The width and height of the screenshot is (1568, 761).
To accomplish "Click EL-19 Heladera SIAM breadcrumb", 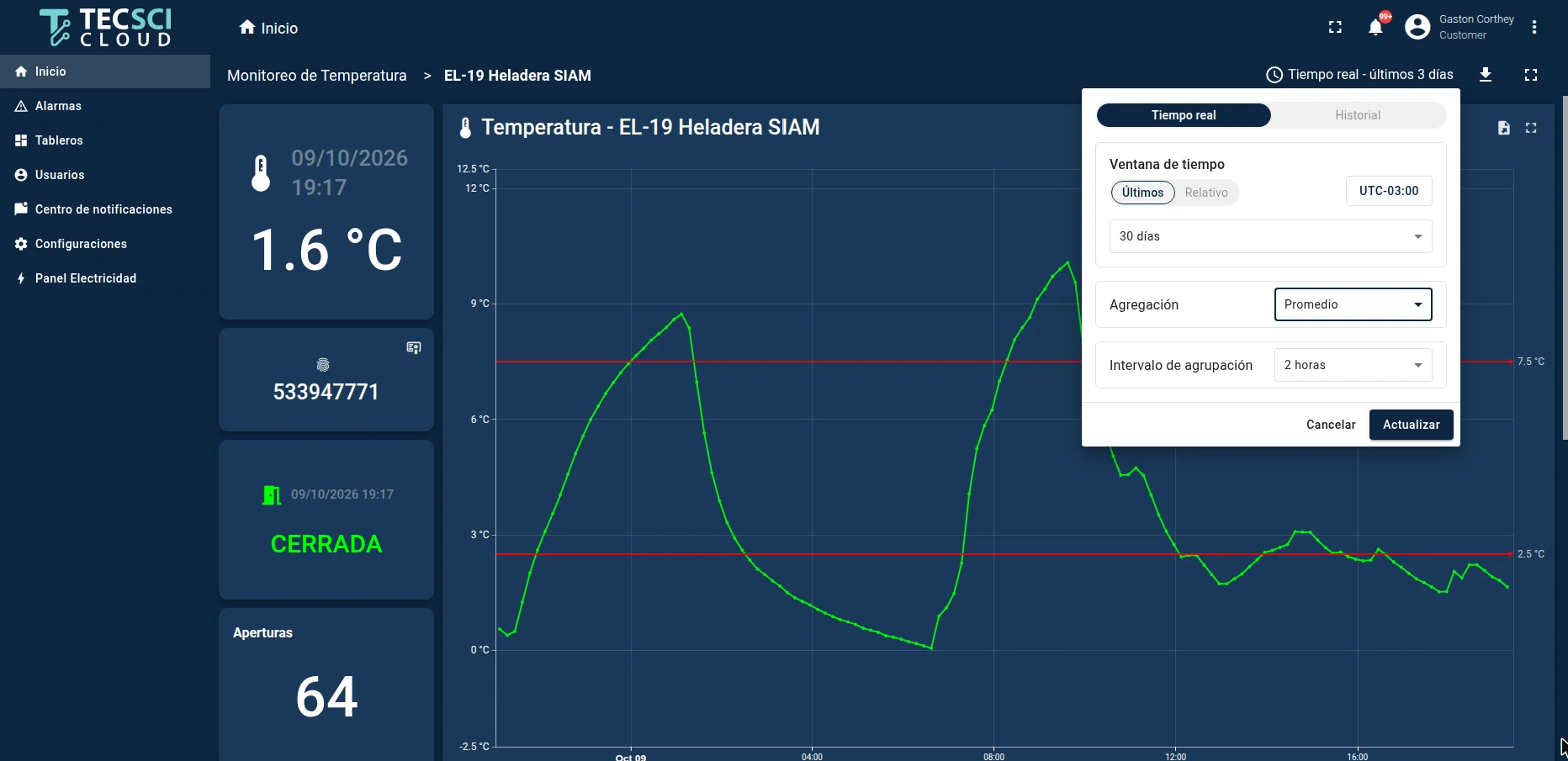I will click(x=517, y=76).
